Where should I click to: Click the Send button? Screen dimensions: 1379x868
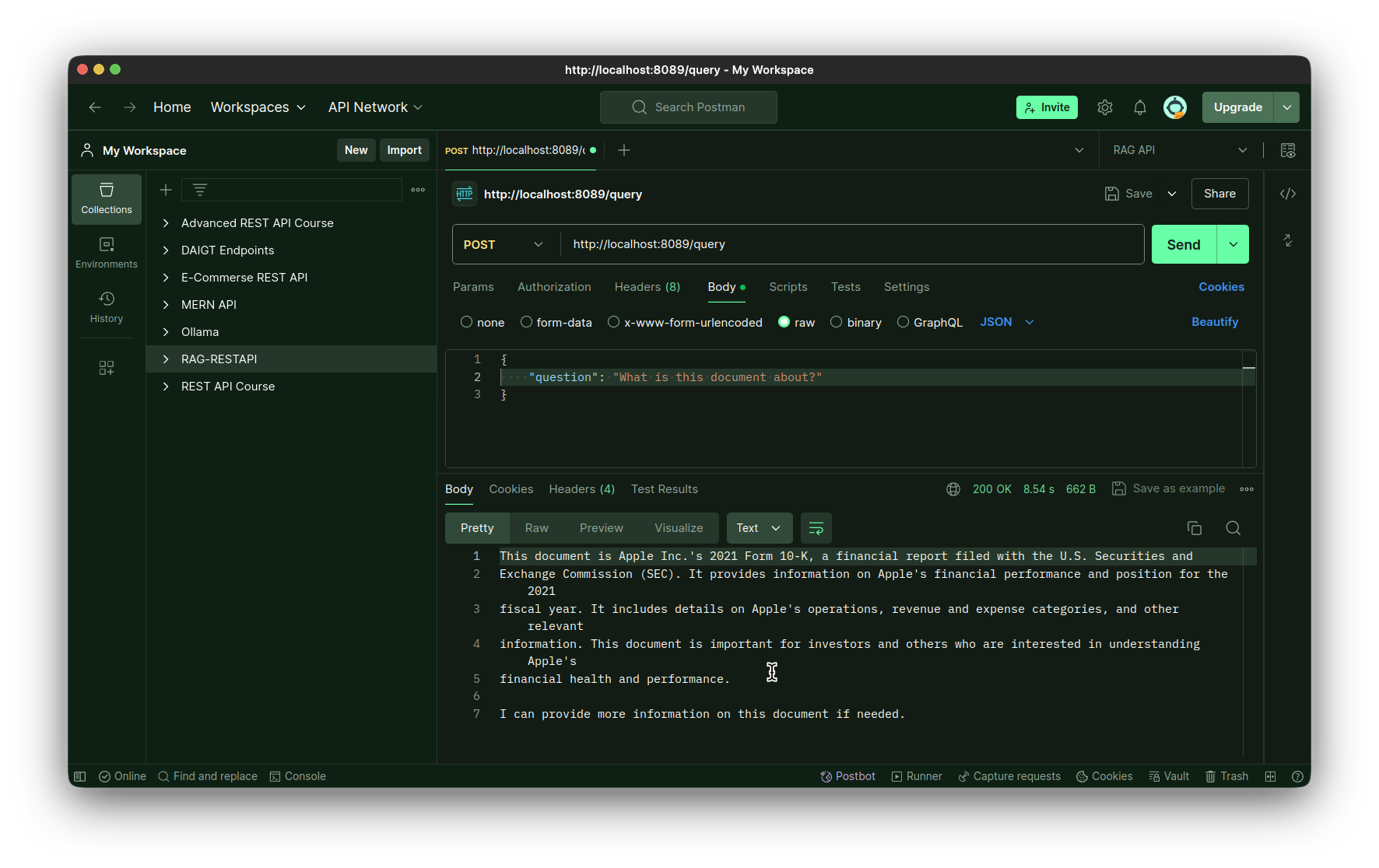tap(1184, 244)
